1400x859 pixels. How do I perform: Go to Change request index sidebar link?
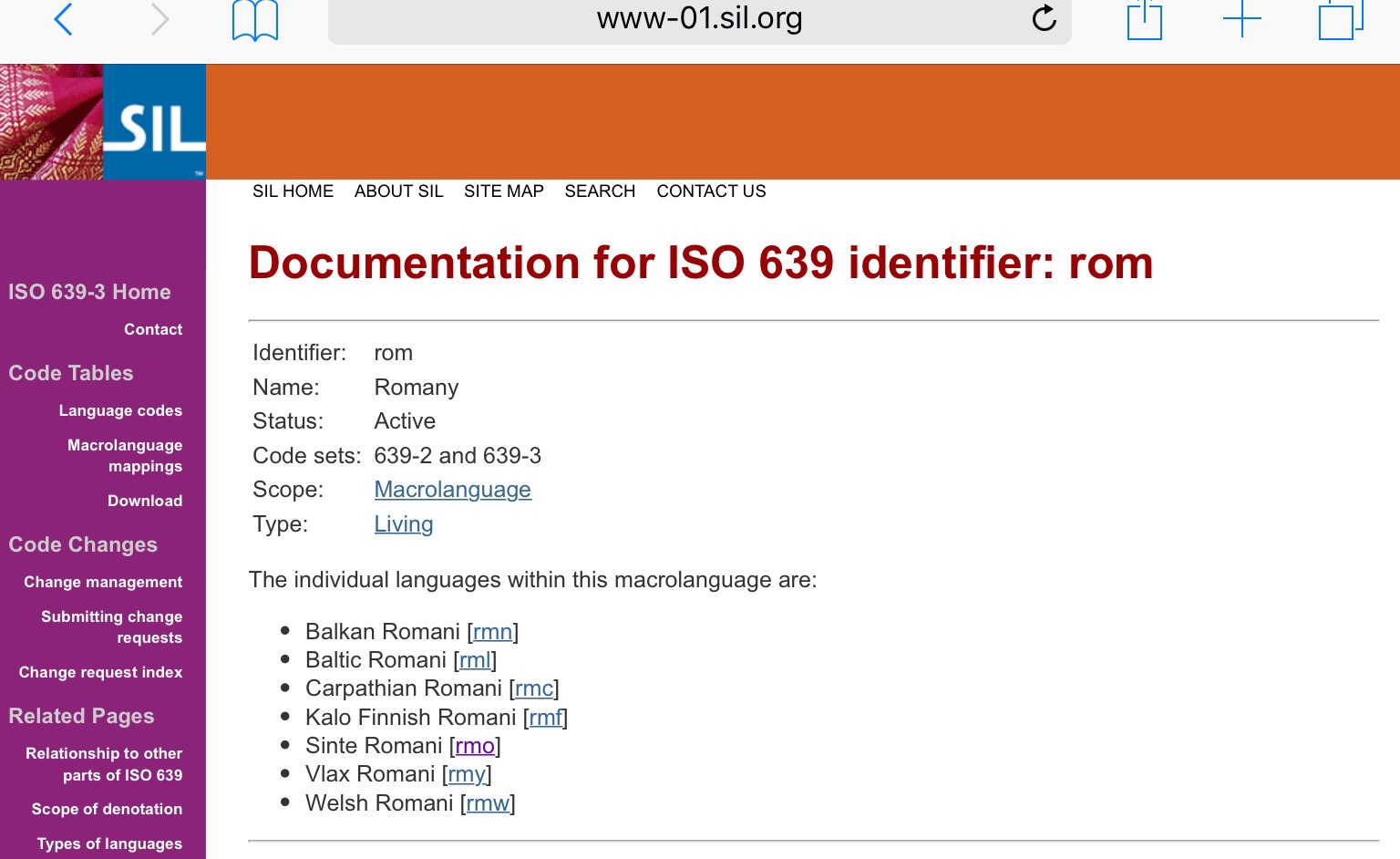100,673
